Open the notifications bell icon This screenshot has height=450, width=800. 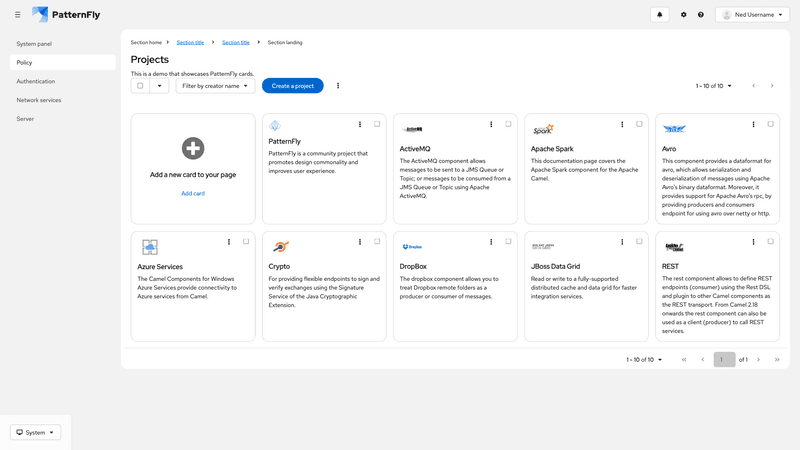pos(660,15)
